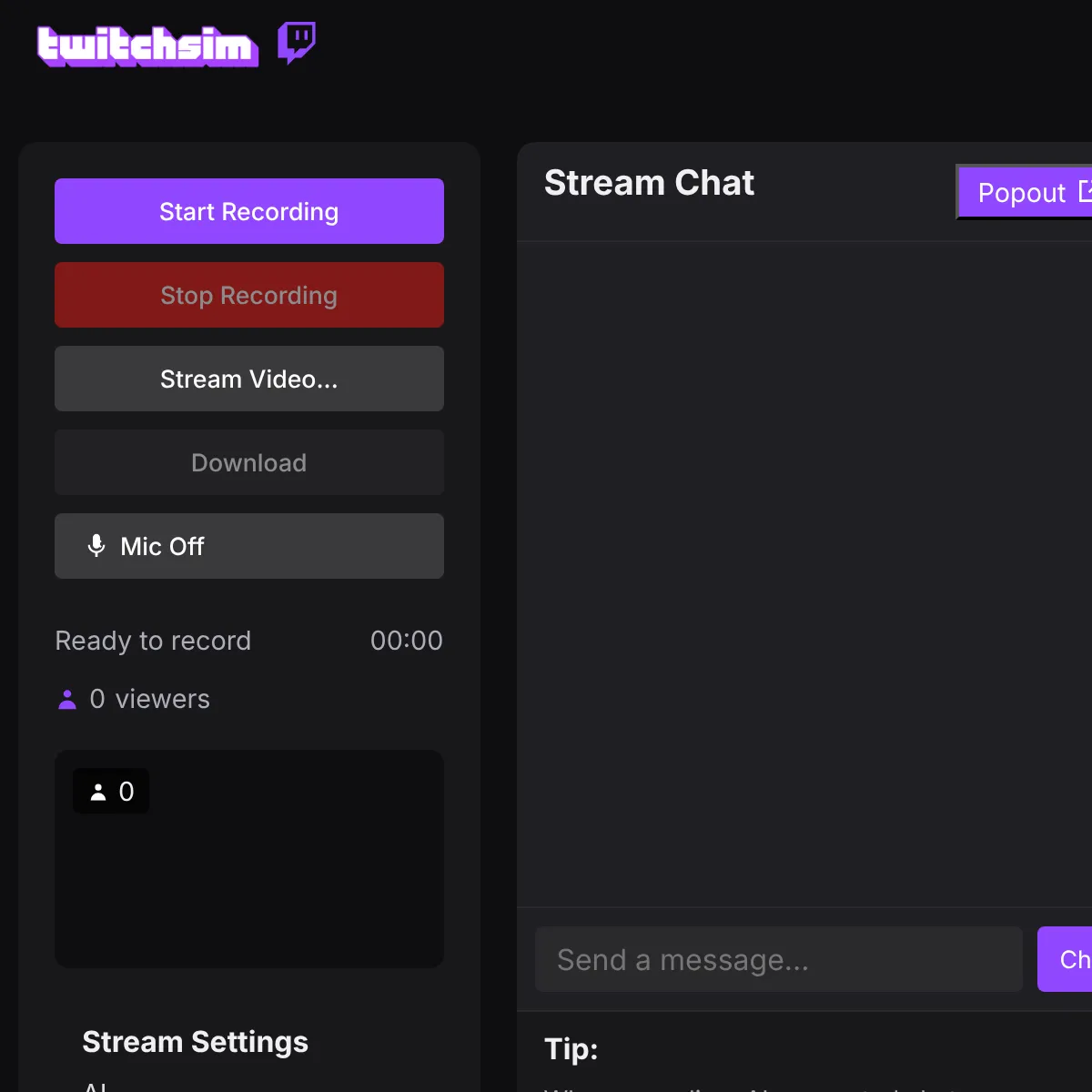Open chat Popout window
This screenshot has height=1092, width=1092.
pyautogui.click(x=1025, y=192)
